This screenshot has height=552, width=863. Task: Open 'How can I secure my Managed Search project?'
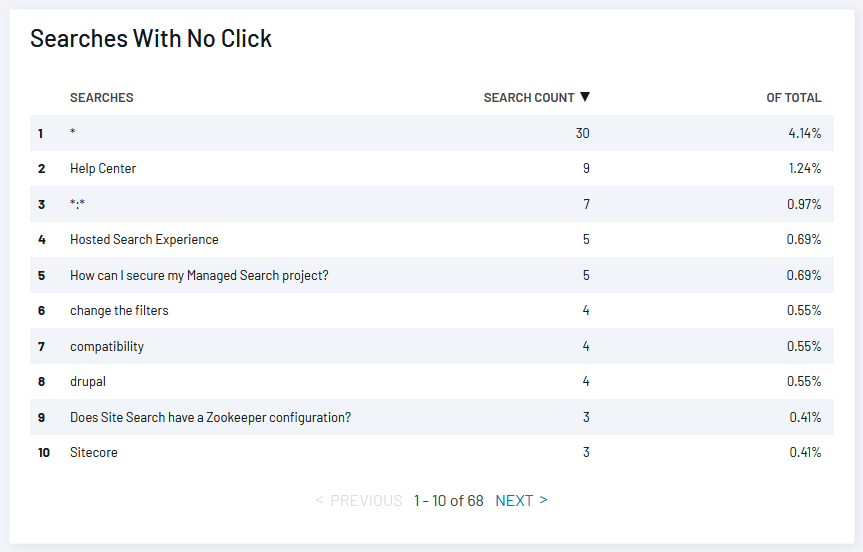(x=199, y=275)
